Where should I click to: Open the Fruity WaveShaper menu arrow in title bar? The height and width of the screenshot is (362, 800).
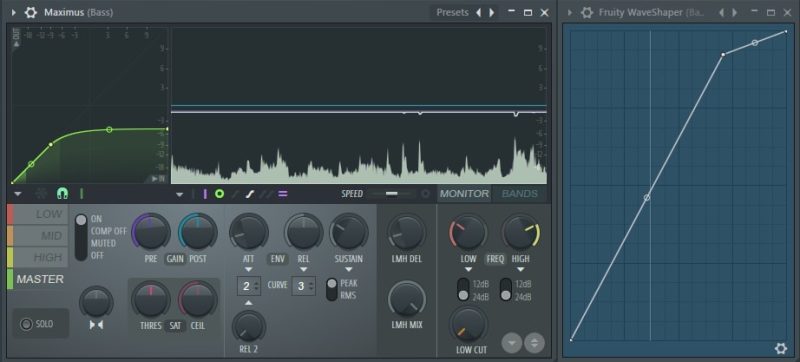[570, 12]
